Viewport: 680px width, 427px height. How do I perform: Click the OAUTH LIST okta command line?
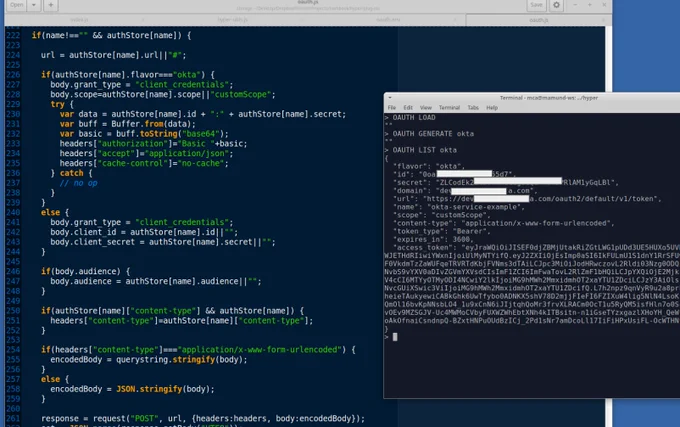425,150
